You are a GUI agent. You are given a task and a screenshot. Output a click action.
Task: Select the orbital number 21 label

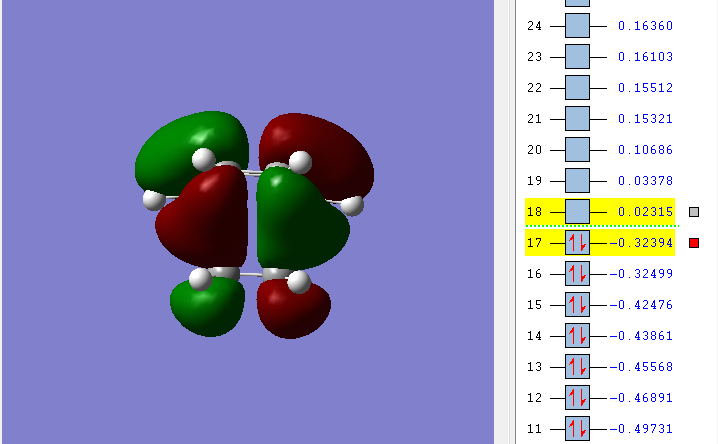[534, 119]
